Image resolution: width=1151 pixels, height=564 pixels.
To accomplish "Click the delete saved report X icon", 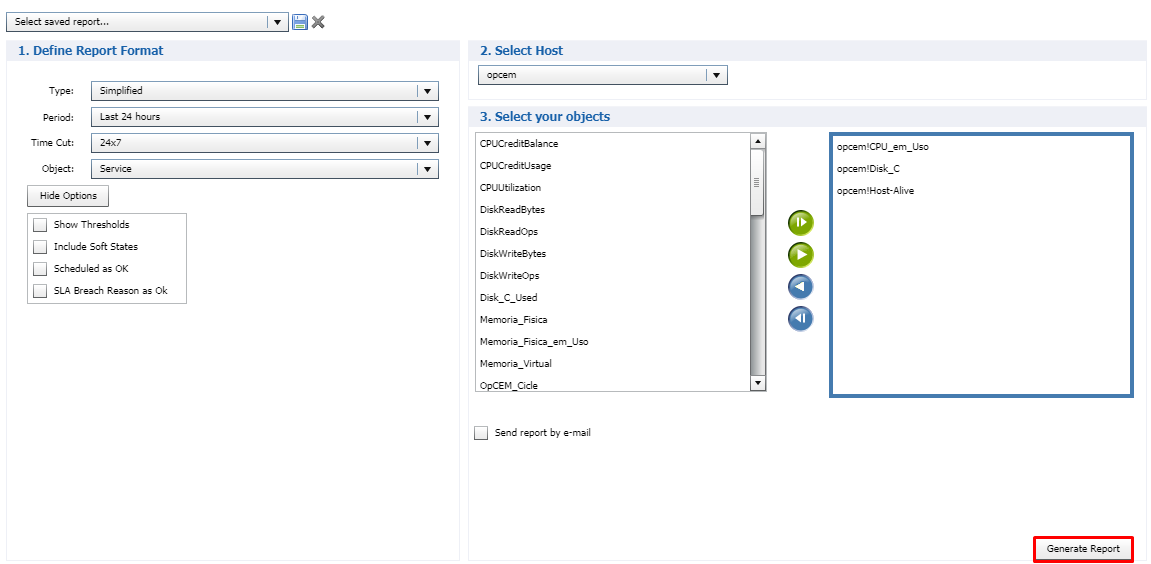I will click(x=318, y=22).
